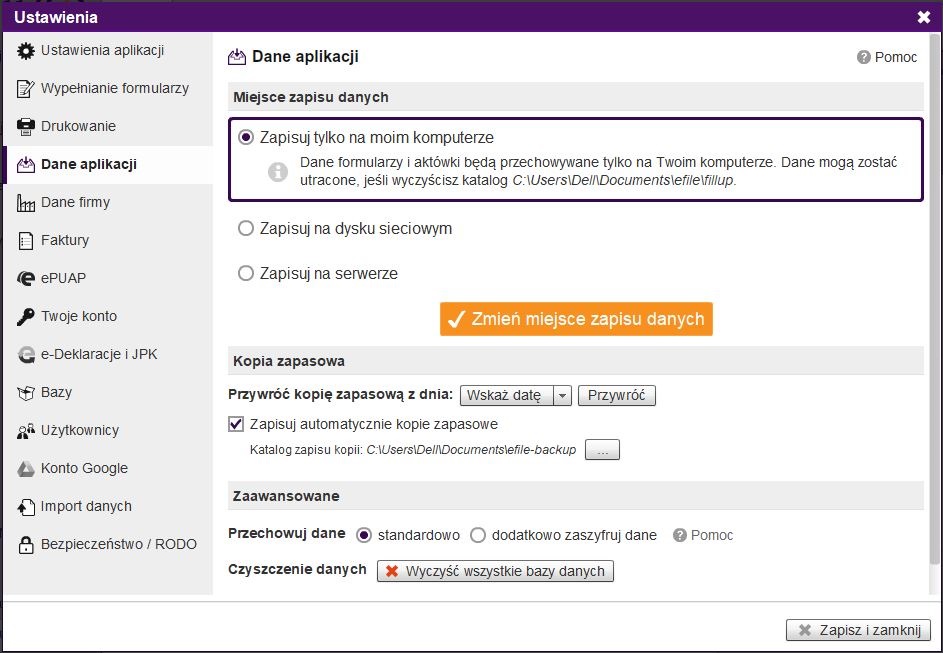943x653 pixels.
Task: Click the ePUAP logo icon
Action: (x=26, y=278)
